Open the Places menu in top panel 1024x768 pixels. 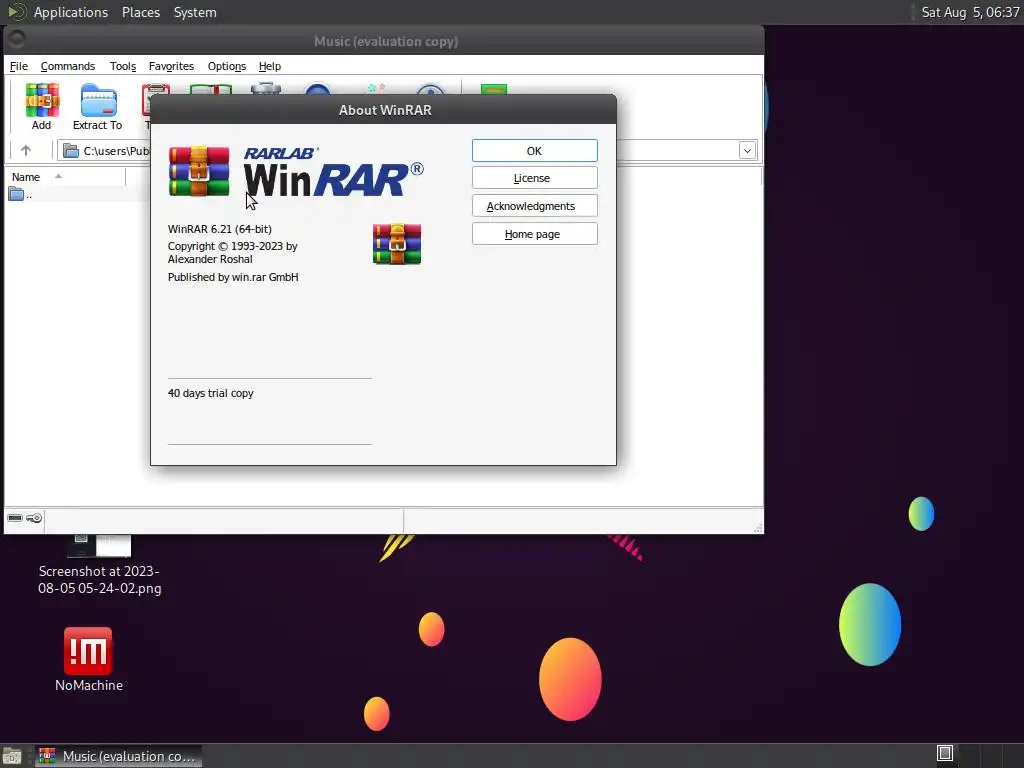140,12
